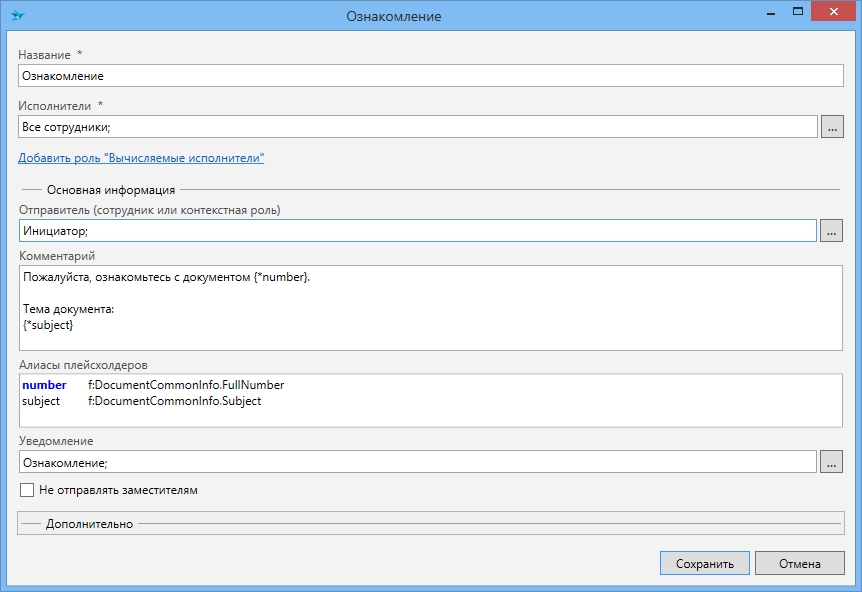The width and height of the screenshot is (862, 592).
Task: Open the Отправитель browse ellipsis button
Action: pyautogui.click(x=831, y=231)
